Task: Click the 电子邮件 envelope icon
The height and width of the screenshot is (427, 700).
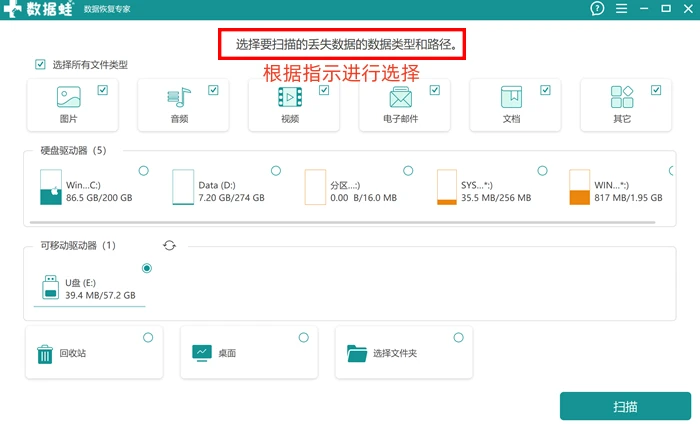Action: tap(400, 97)
